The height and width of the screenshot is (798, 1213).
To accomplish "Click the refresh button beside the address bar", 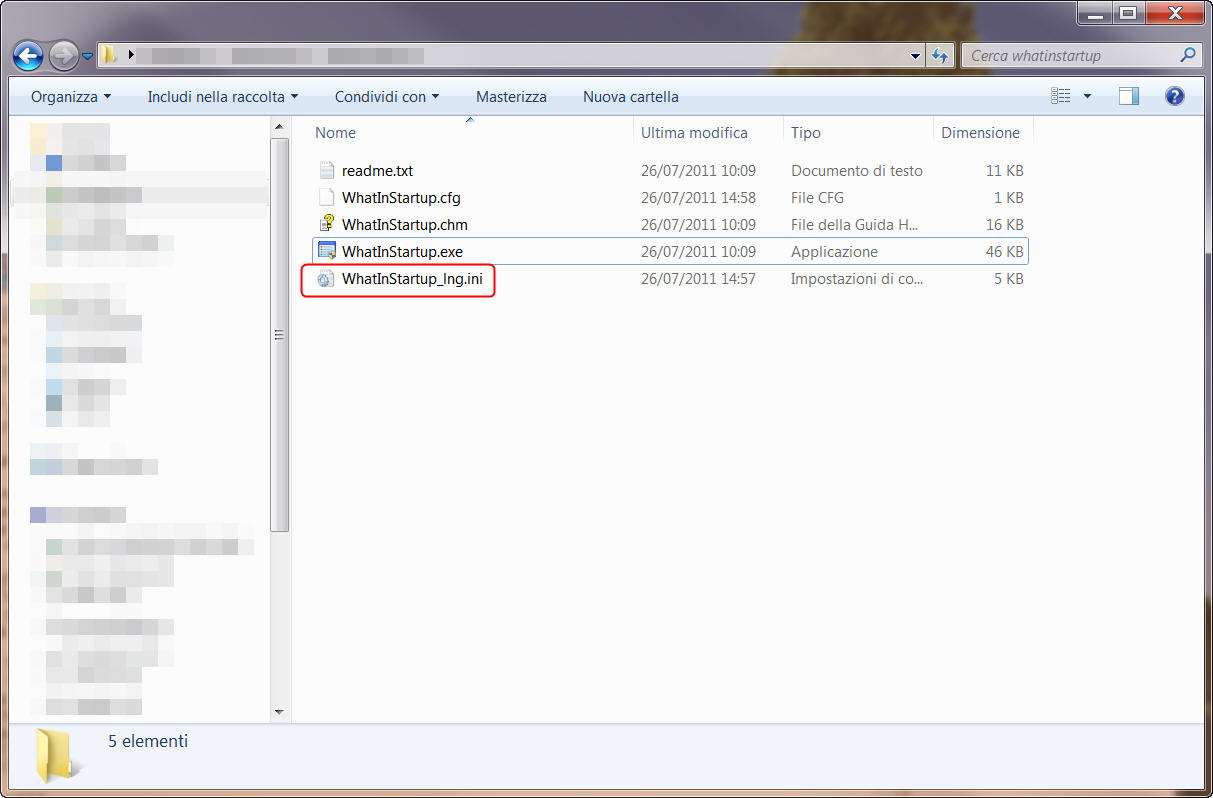I will [x=939, y=56].
